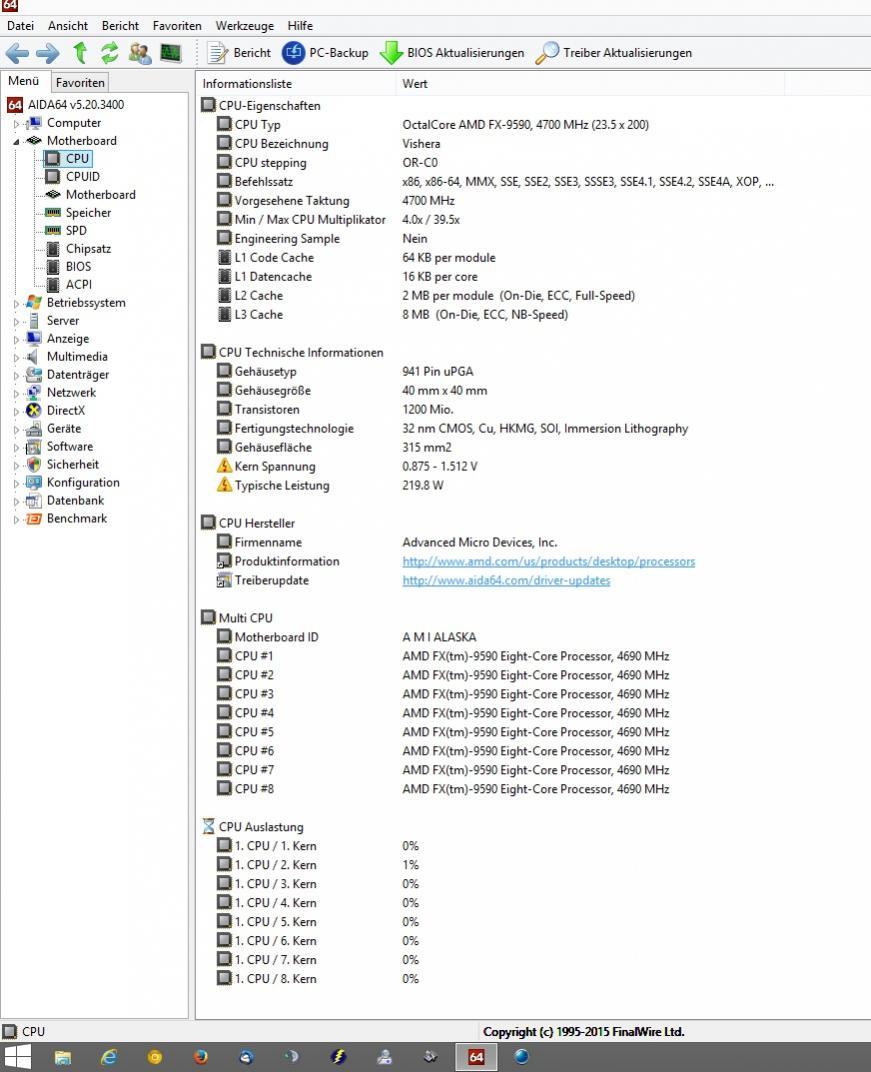Open the system monitor graph toolbar icon

click(170, 53)
